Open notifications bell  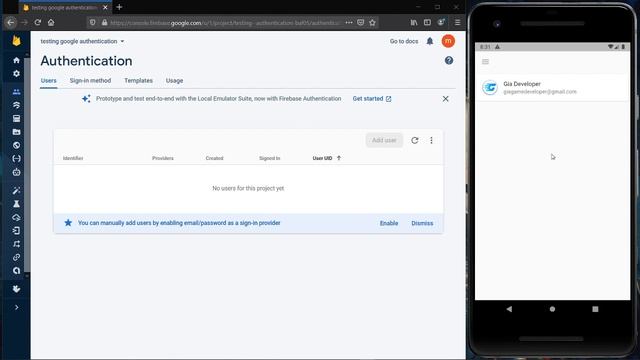pyautogui.click(x=430, y=41)
